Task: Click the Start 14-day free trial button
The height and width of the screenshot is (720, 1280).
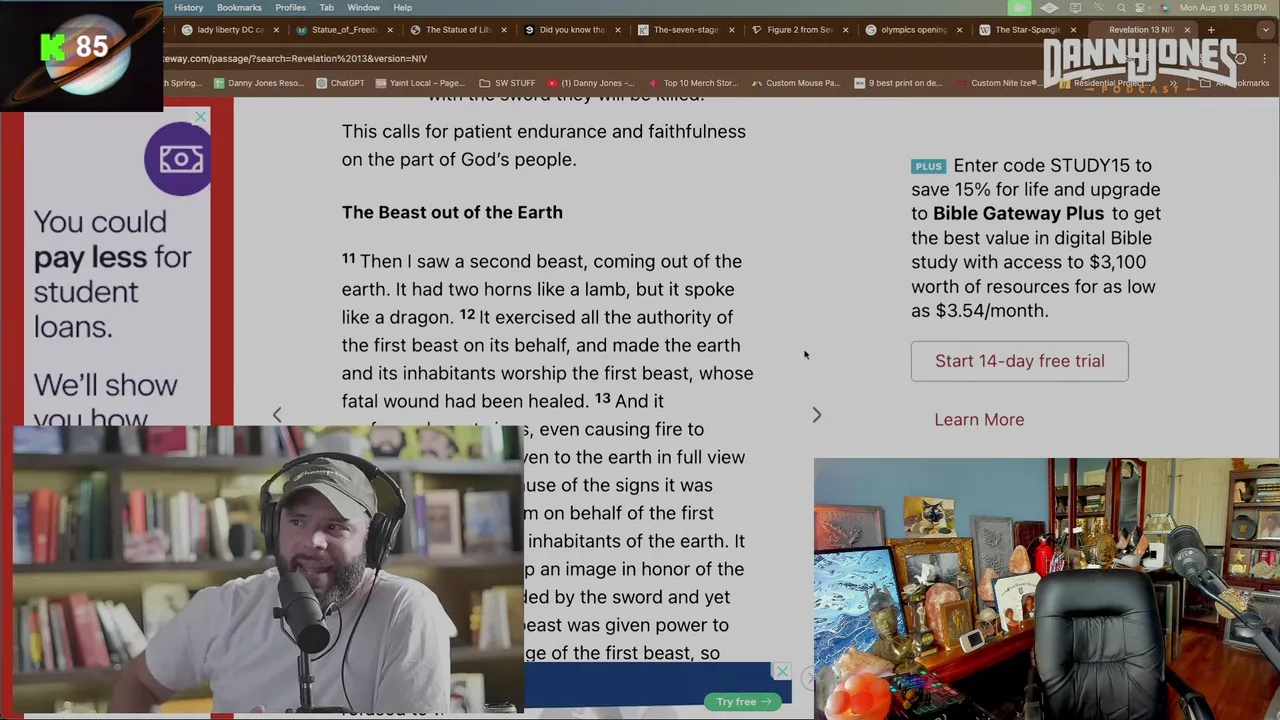Action: (x=1019, y=361)
